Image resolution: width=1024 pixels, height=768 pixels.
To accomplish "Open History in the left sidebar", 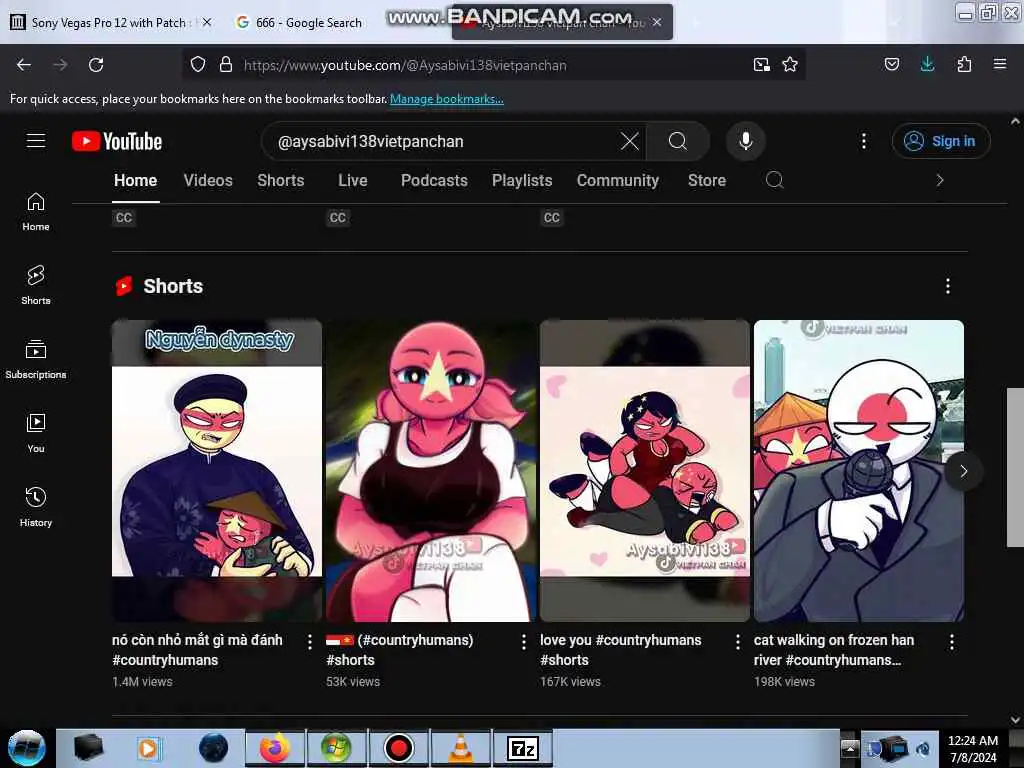I will point(36,507).
